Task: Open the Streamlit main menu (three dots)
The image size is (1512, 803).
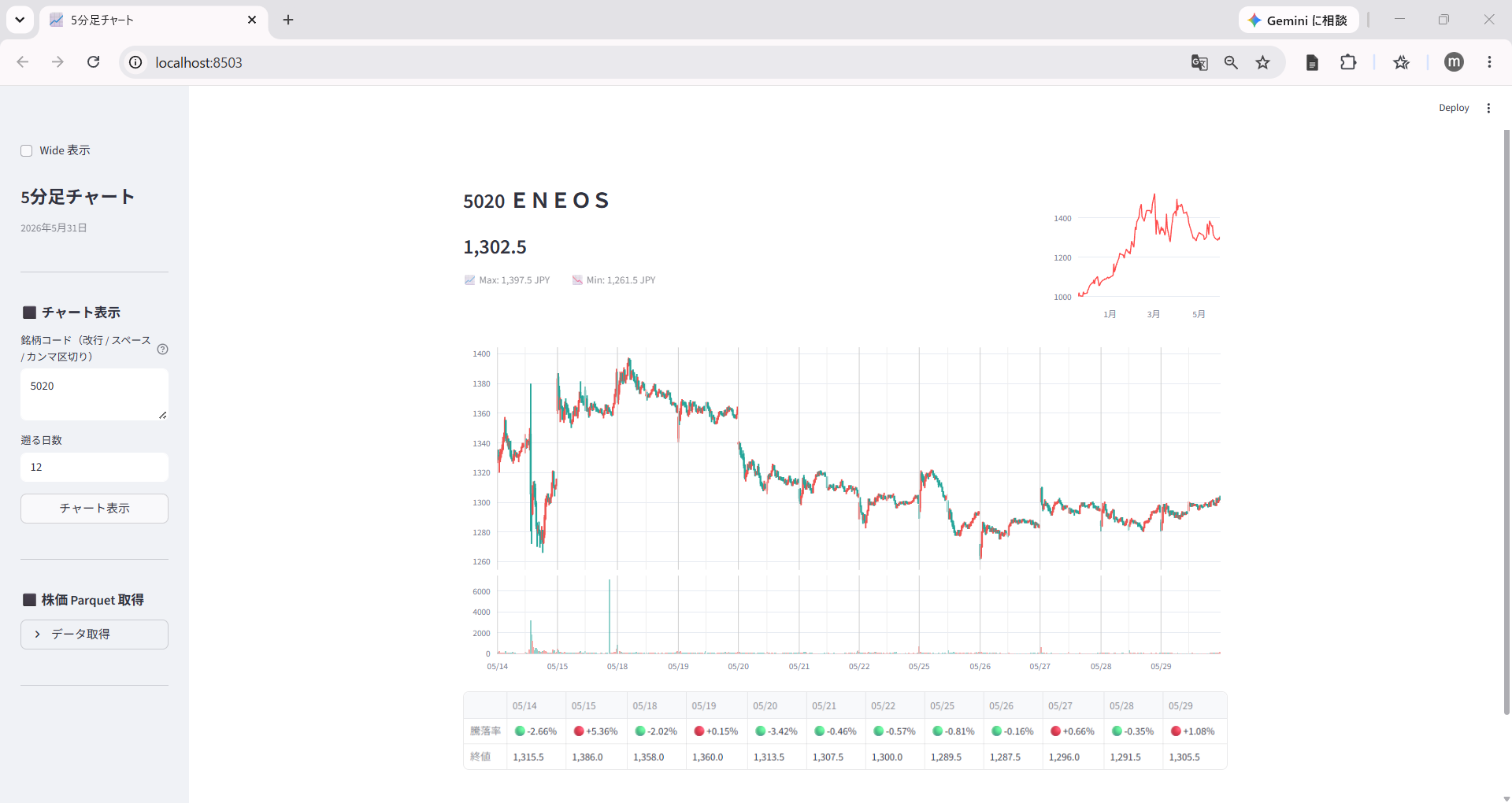Action: tap(1488, 108)
